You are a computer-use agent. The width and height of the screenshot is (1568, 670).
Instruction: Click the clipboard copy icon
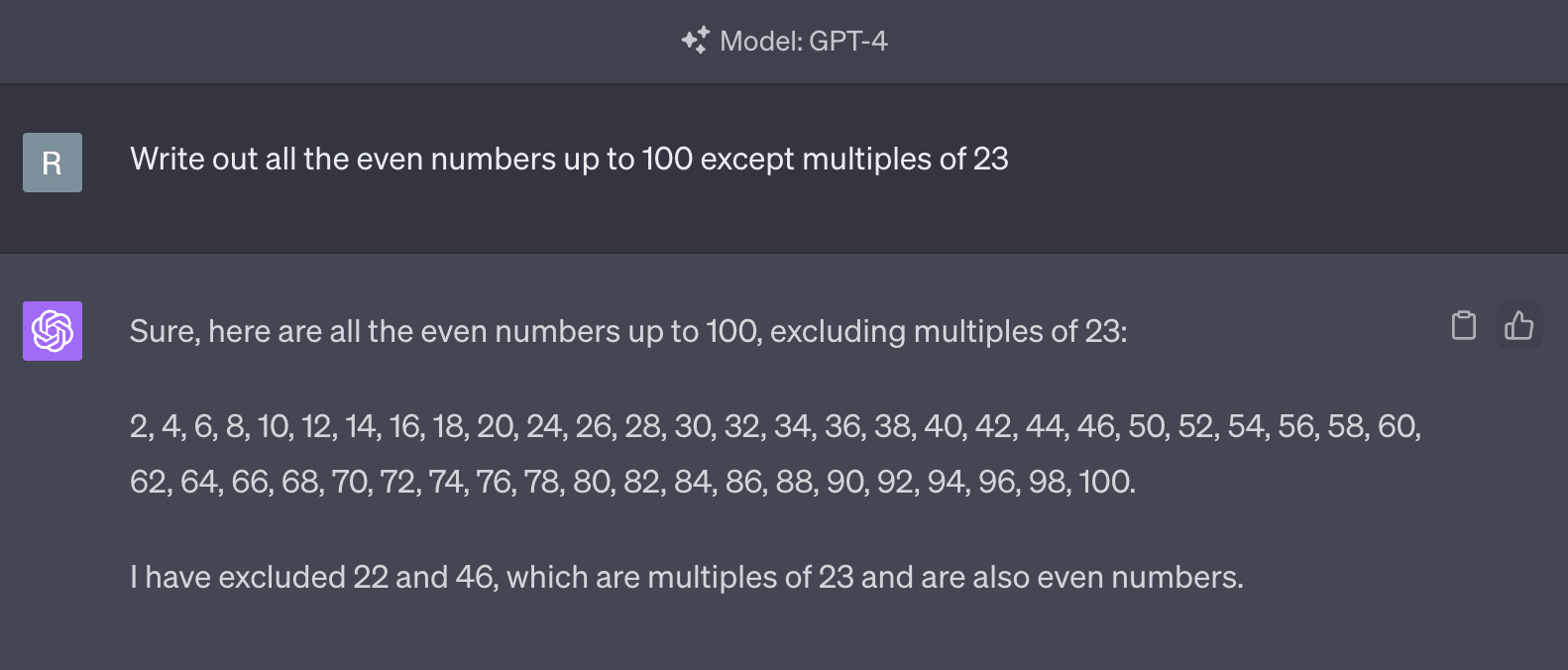pos(1463,325)
